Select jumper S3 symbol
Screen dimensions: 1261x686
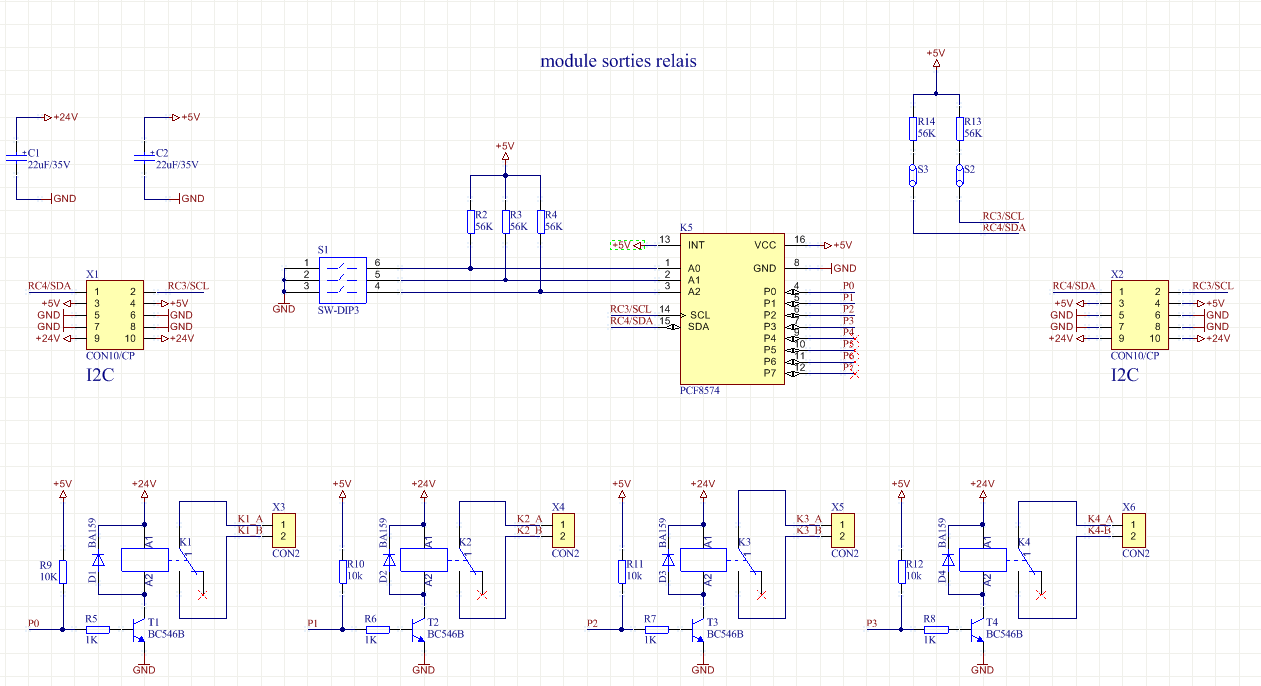point(913,175)
